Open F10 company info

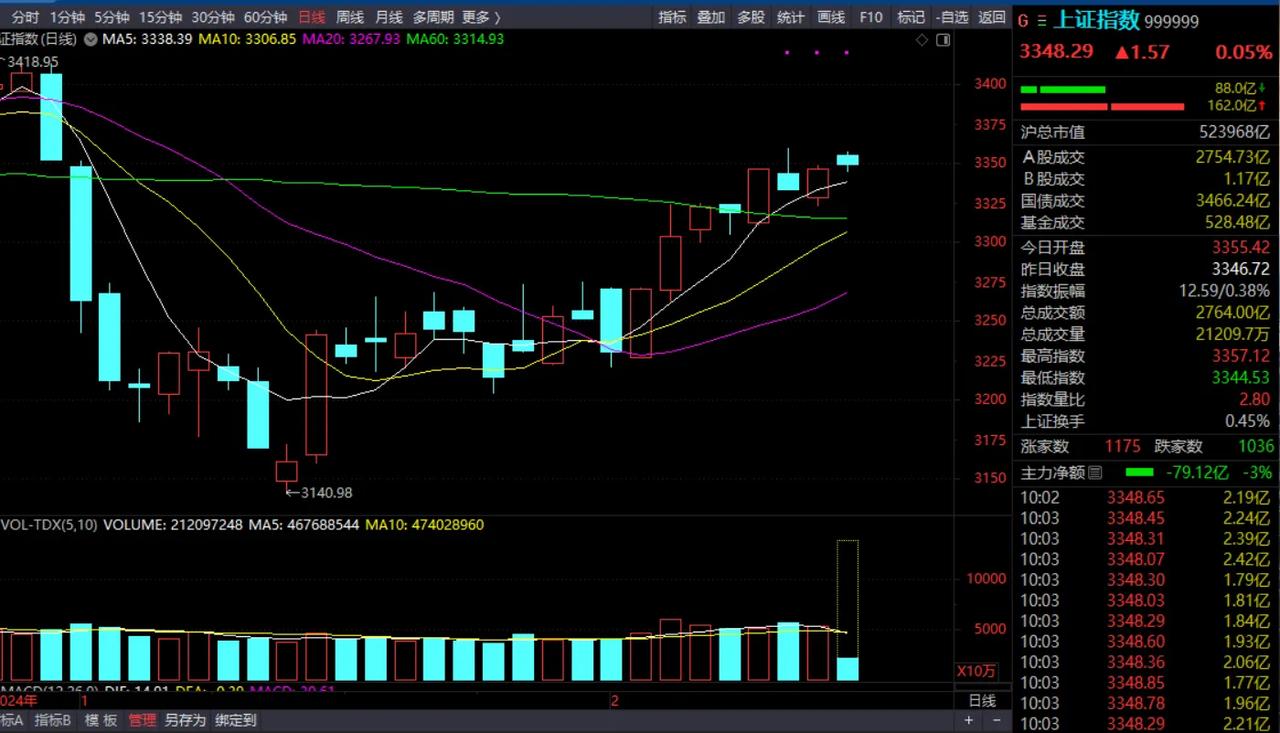871,17
